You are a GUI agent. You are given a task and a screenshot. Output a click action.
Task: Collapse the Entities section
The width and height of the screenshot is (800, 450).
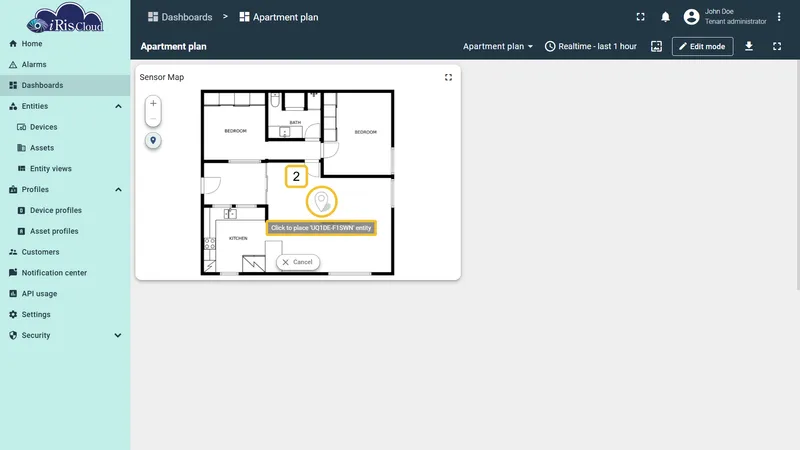[118, 106]
